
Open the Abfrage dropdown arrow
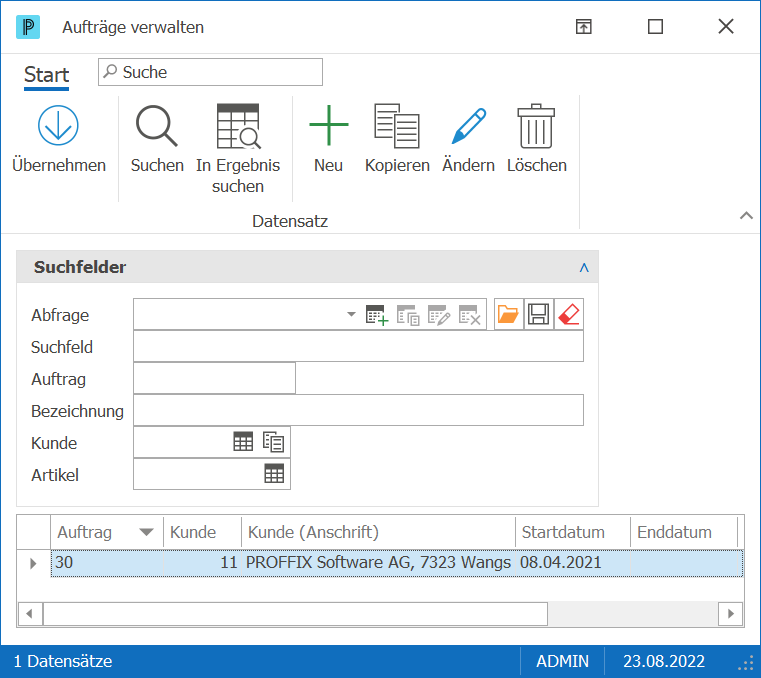tap(351, 314)
